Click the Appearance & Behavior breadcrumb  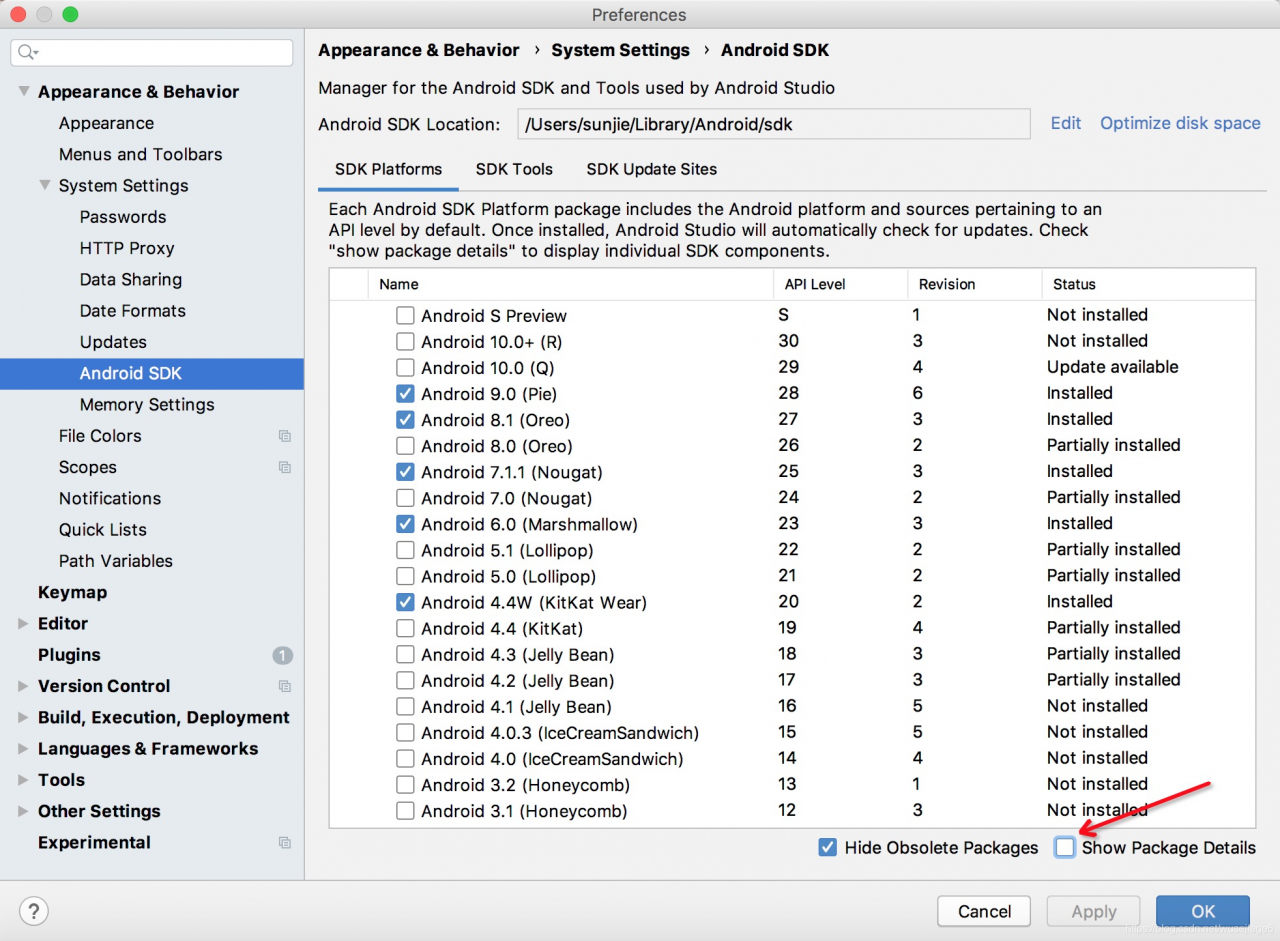(x=419, y=50)
